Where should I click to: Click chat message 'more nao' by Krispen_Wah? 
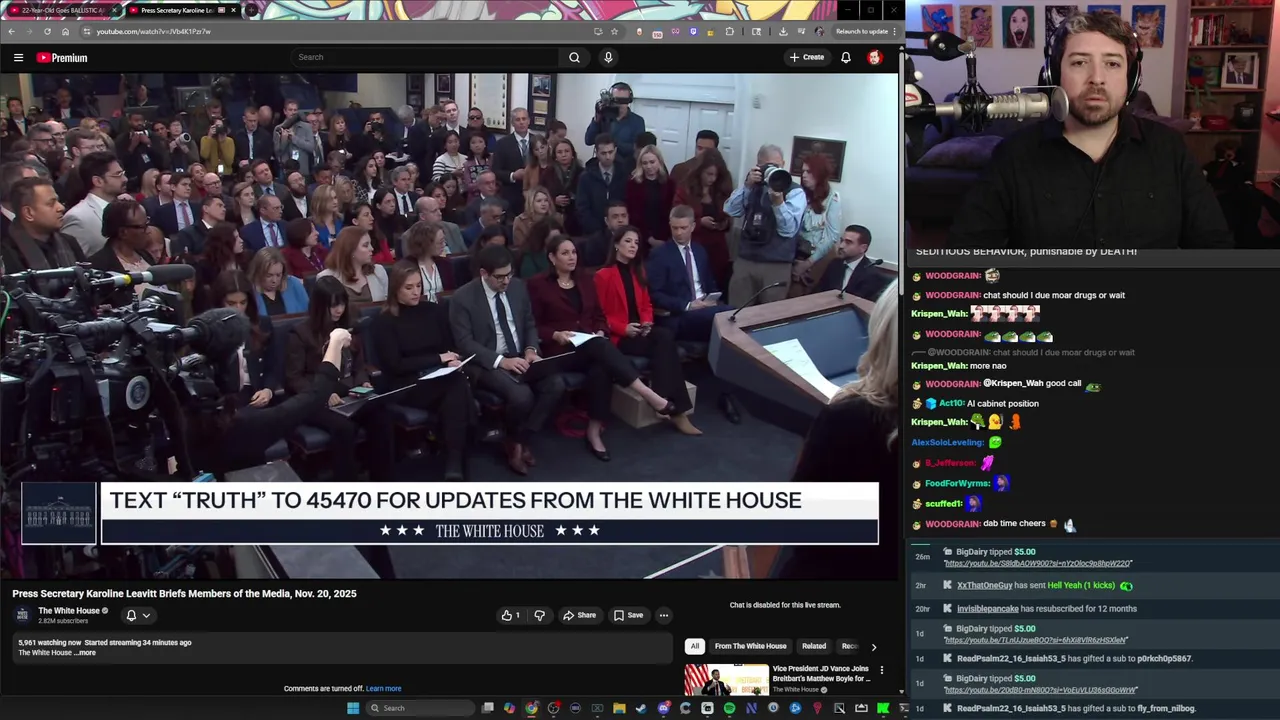988,366
